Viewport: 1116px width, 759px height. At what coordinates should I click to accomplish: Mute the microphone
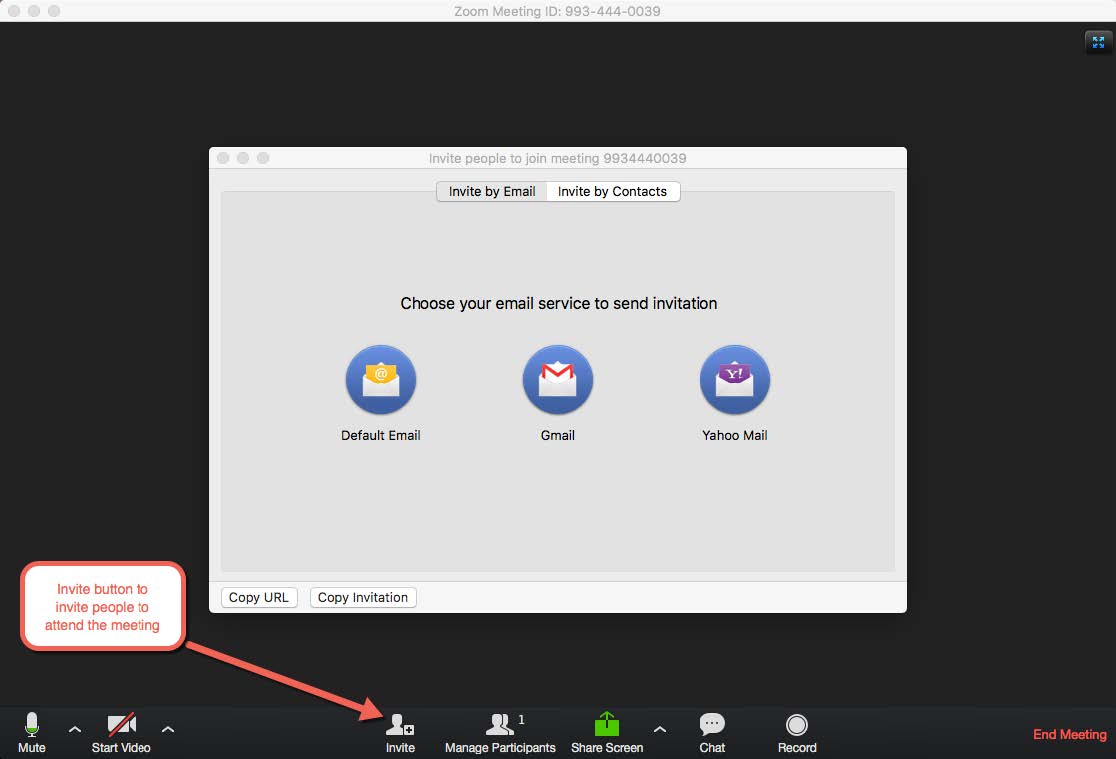(x=31, y=731)
